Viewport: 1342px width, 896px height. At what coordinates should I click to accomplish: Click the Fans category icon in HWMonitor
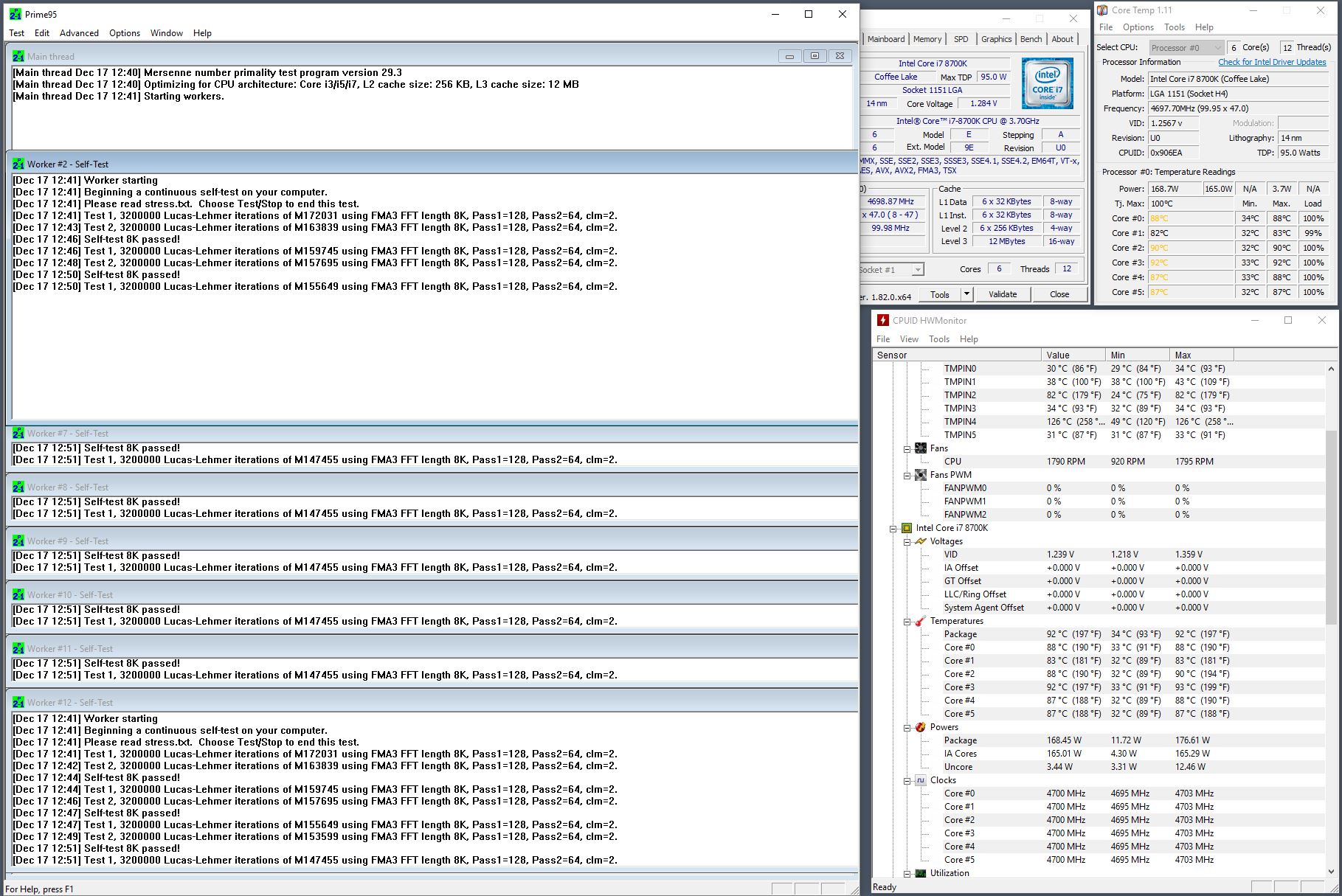(x=921, y=448)
